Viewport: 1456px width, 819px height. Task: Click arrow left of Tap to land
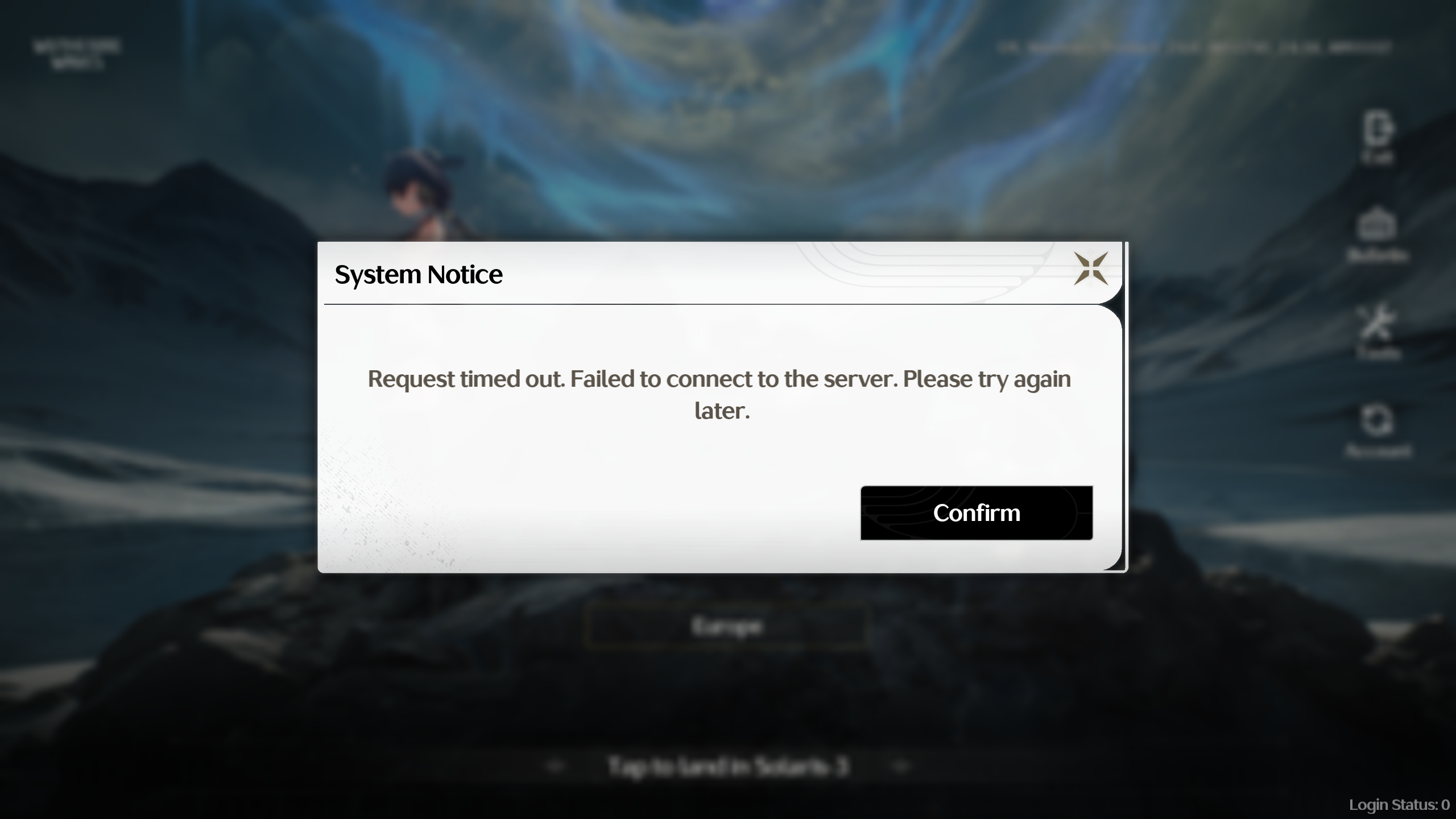555,766
